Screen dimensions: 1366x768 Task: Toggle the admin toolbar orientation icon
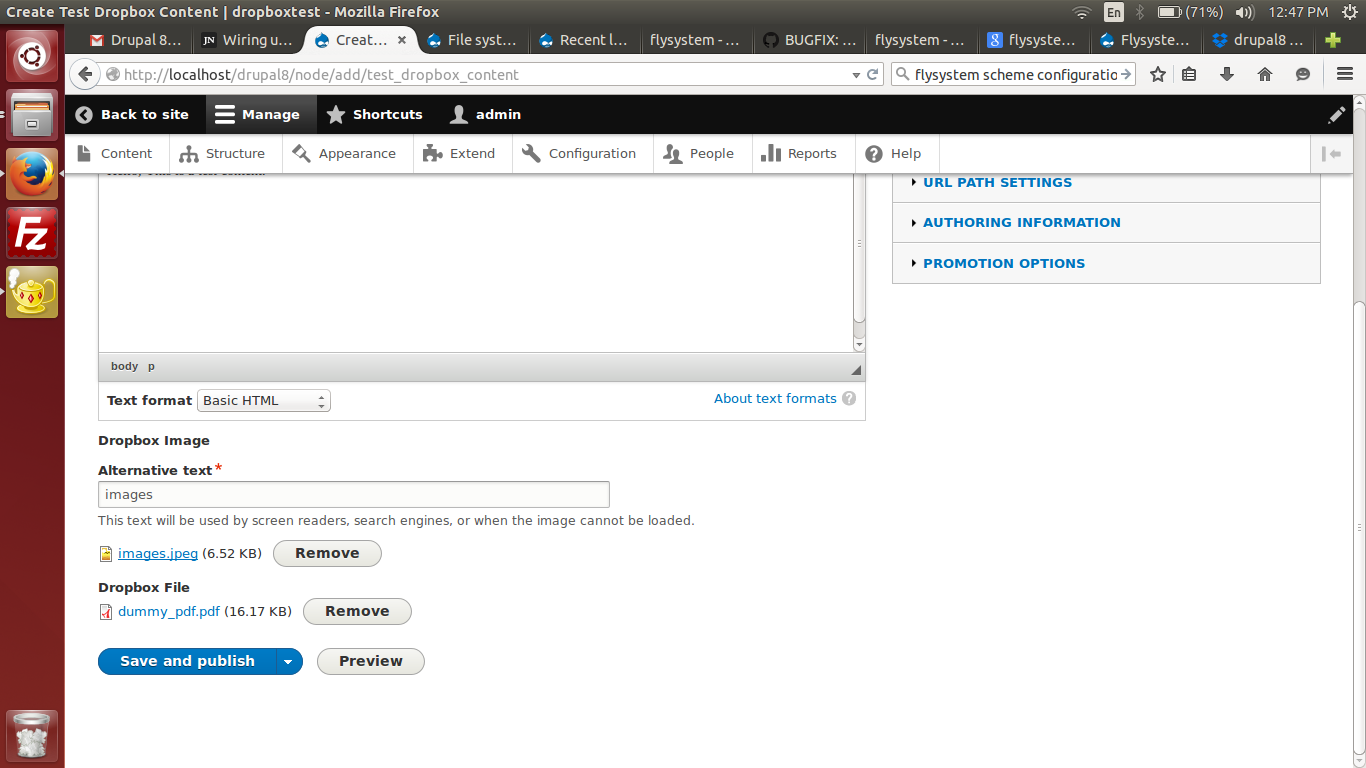pos(1334,153)
